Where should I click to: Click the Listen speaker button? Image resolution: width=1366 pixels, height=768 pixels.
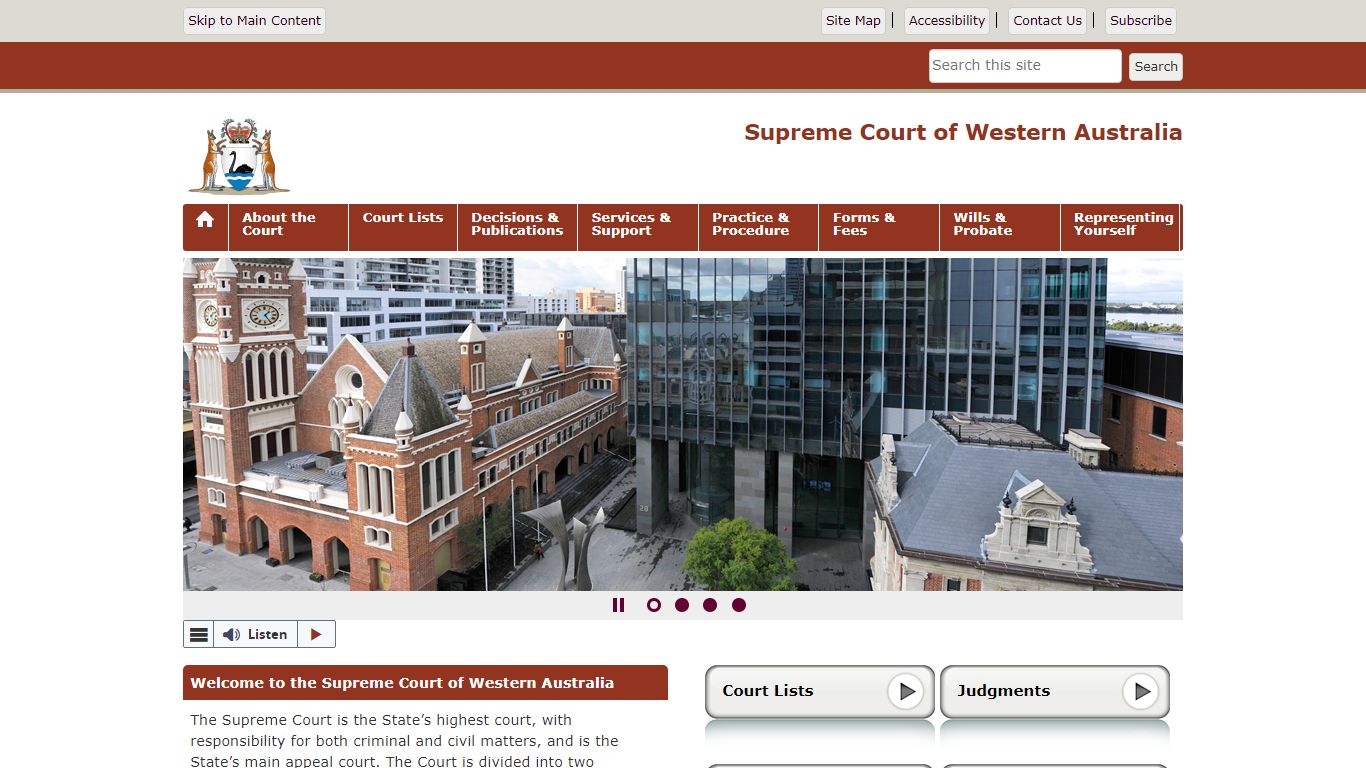(255, 634)
